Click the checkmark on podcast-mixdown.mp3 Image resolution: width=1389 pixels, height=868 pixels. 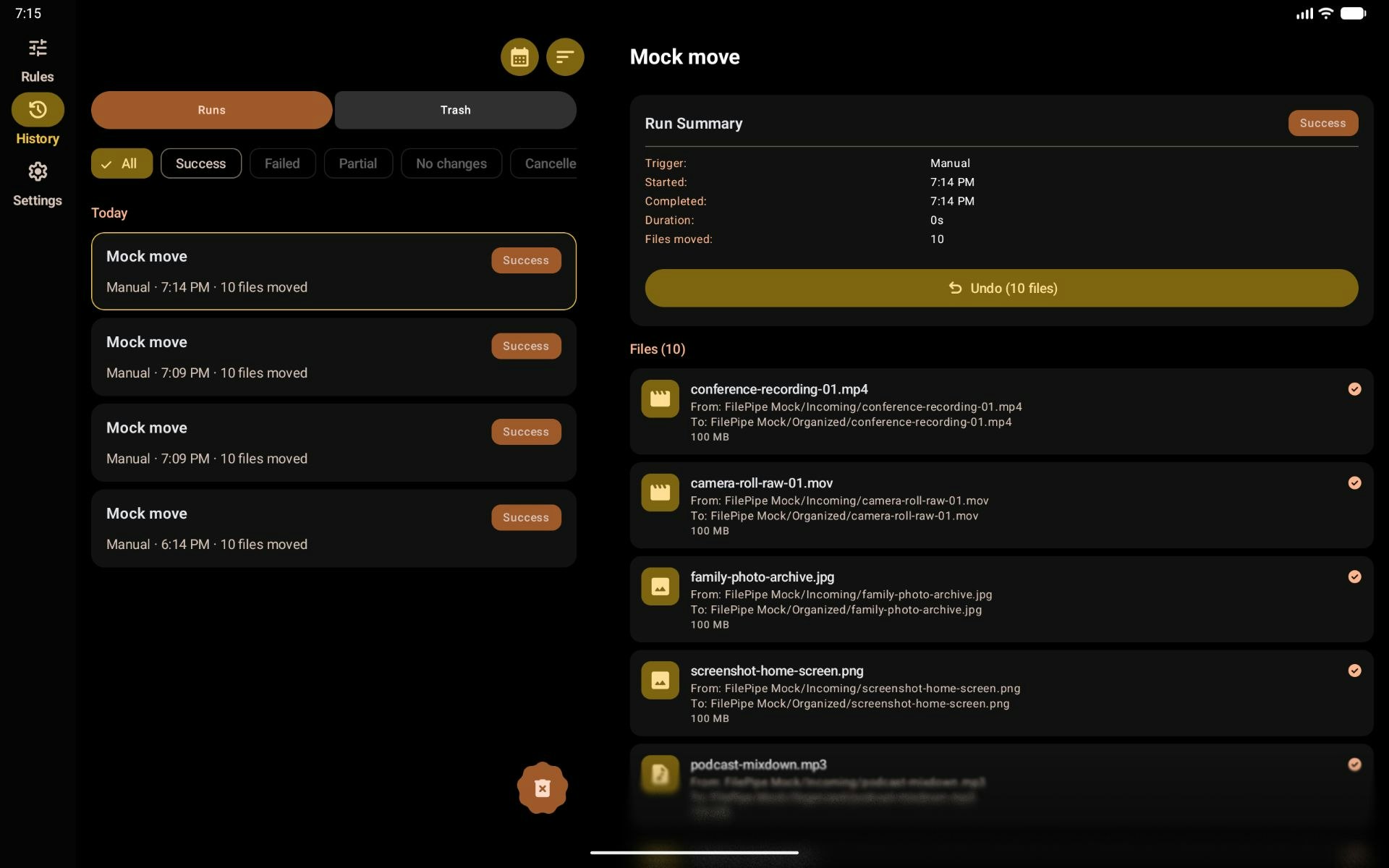click(1354, 765)
